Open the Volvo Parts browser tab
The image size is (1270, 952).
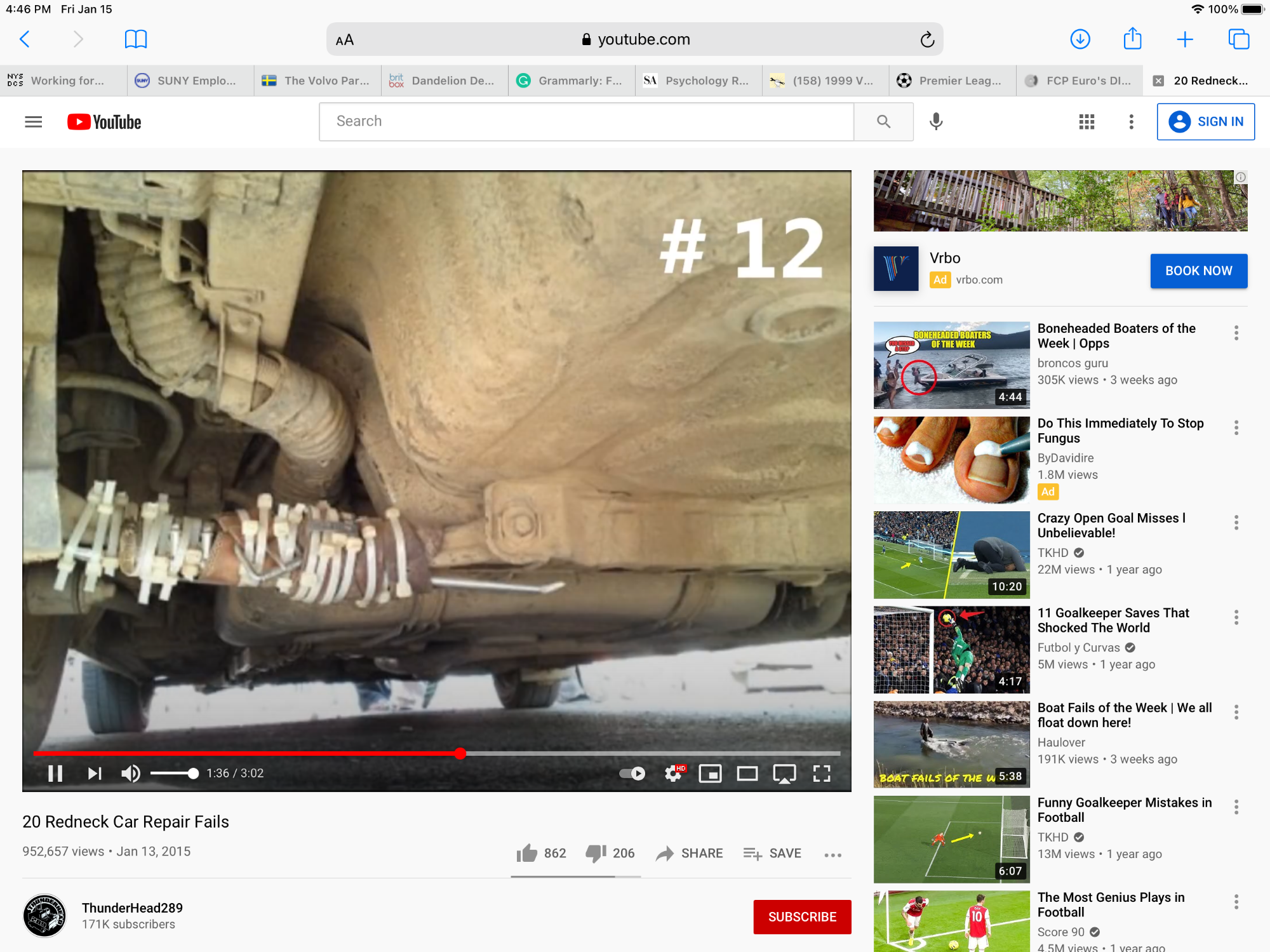point(317,81)
